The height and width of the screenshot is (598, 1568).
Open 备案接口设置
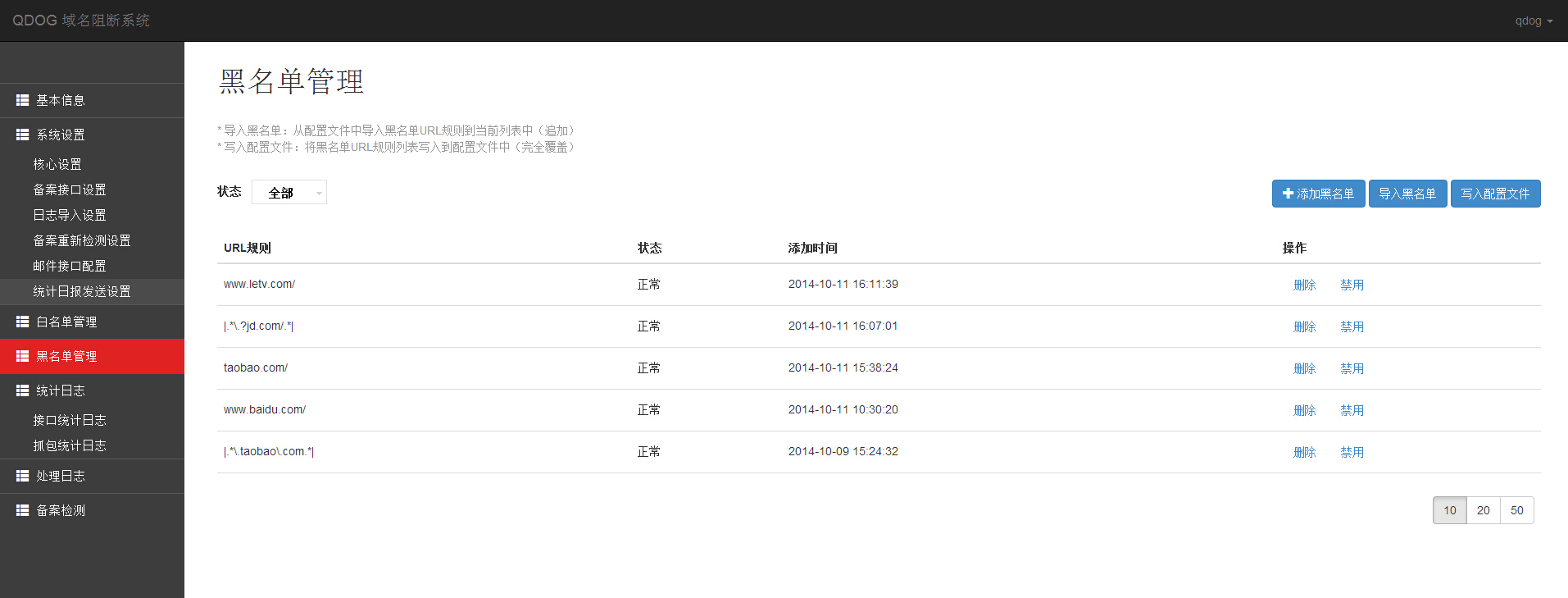pos(70,189)
